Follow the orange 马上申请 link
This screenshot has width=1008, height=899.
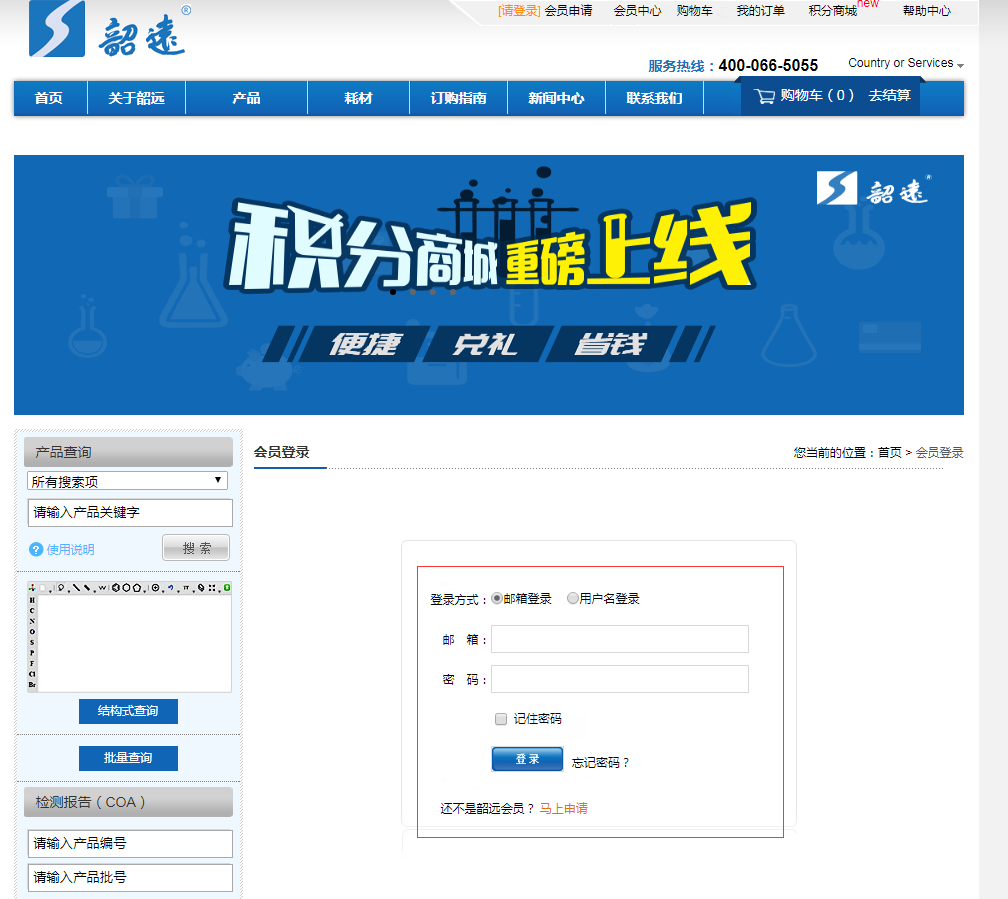[x=563, y=808]
